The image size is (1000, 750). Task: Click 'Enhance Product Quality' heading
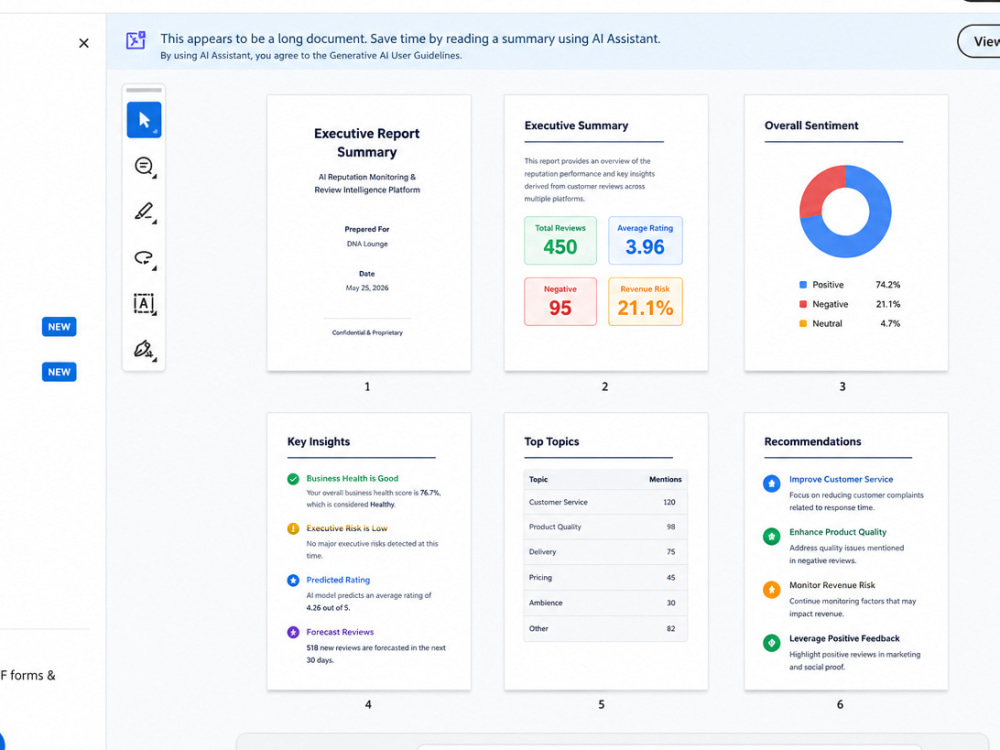pyautogui.click(x=837, y=532)
